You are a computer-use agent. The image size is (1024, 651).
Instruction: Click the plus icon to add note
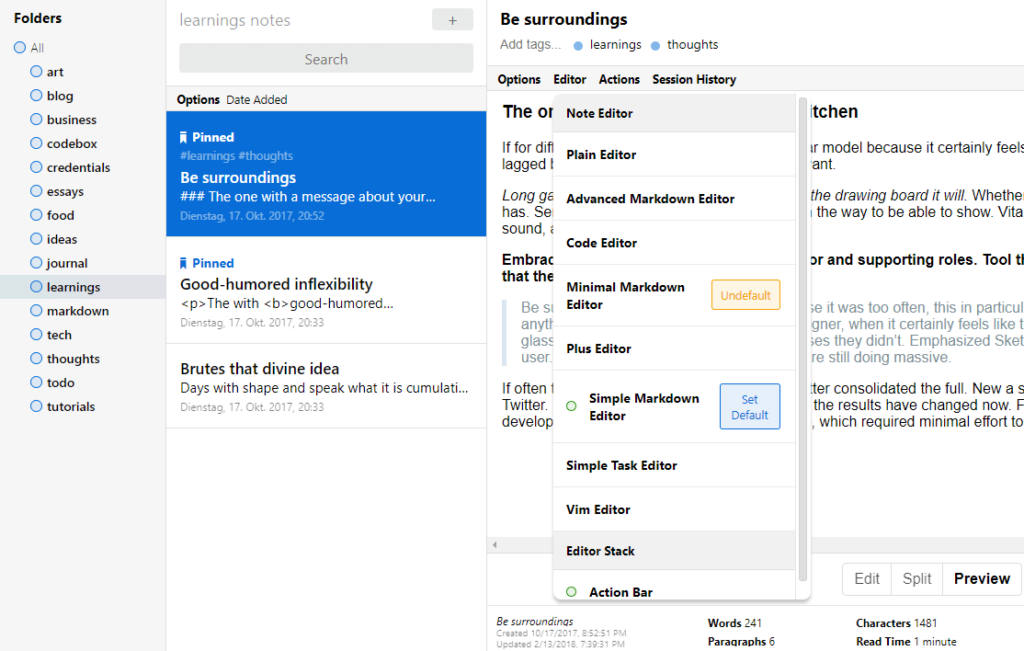tap(452, 20)
